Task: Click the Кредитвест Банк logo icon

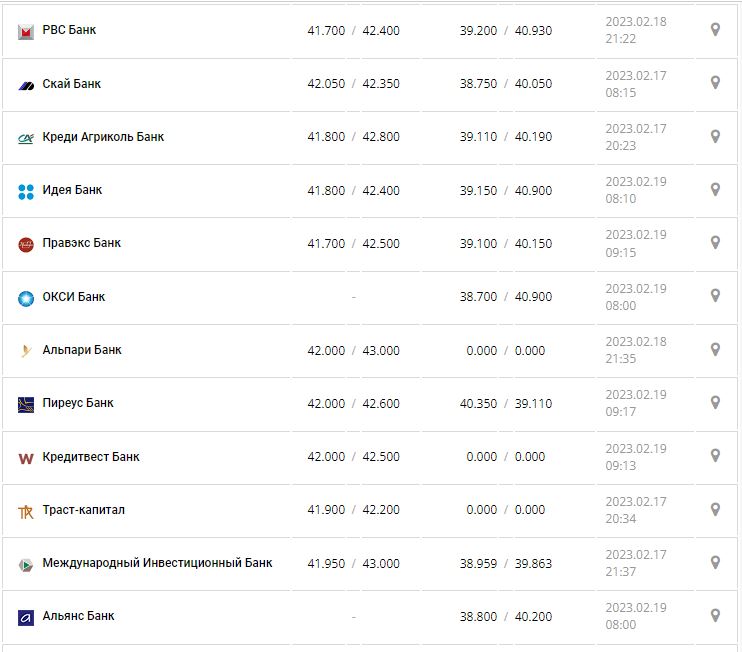Action: pos(26,458)
